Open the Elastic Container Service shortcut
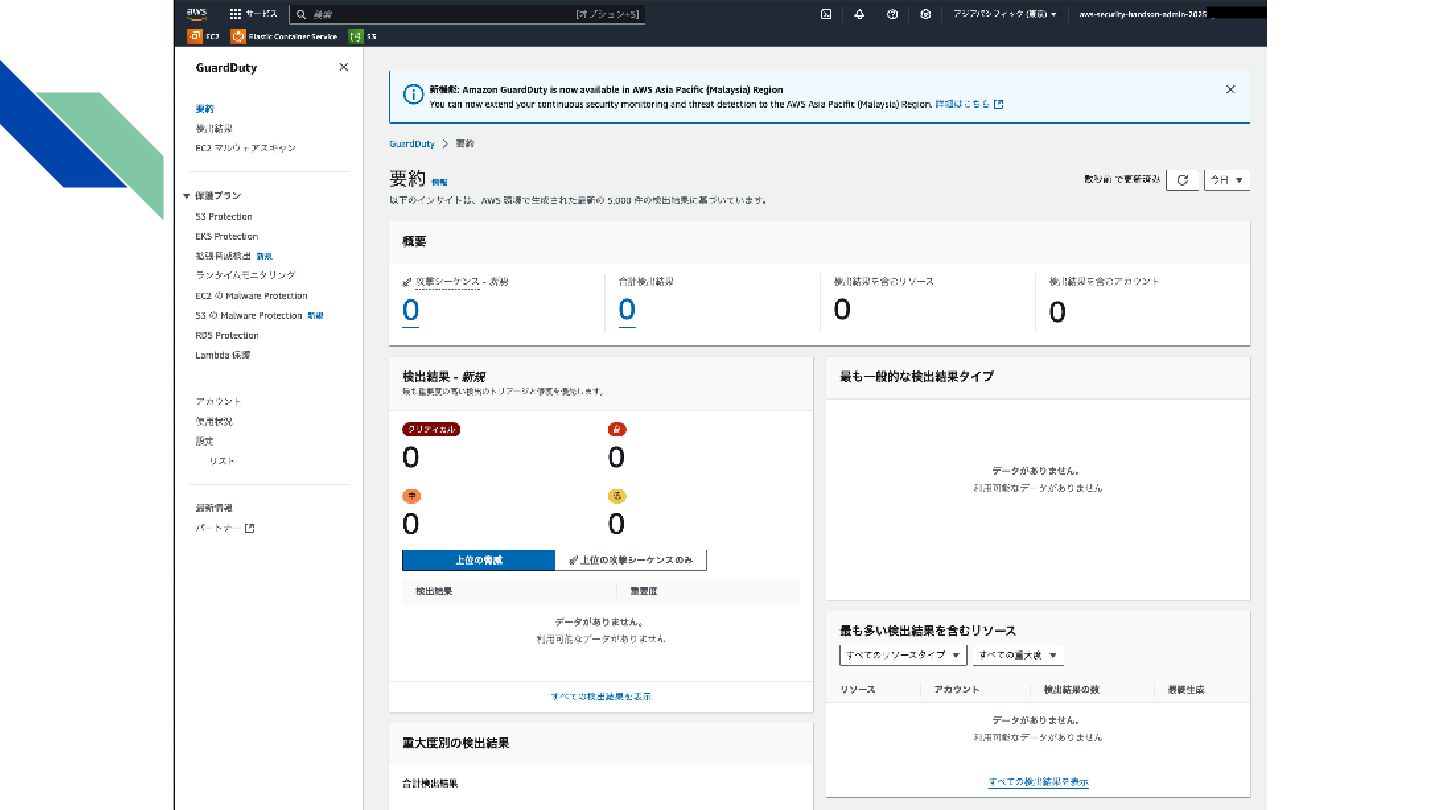This screenshot has height=810, width=1440. pos(284,36)
